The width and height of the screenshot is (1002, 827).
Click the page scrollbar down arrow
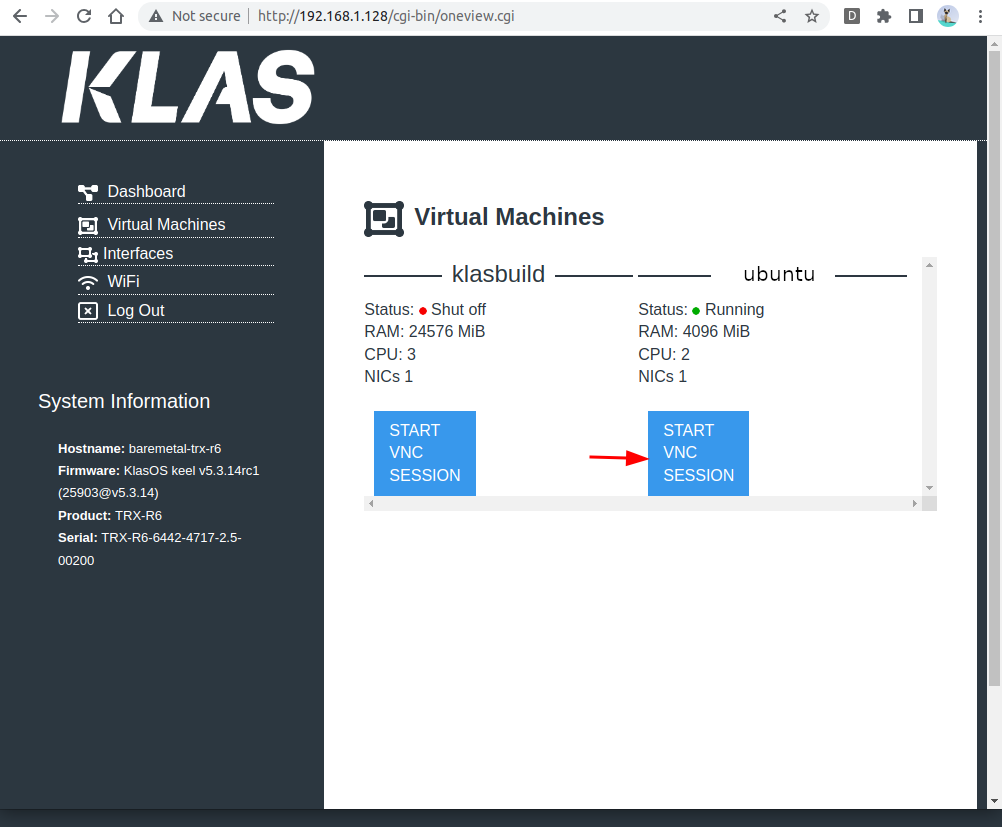994,801
